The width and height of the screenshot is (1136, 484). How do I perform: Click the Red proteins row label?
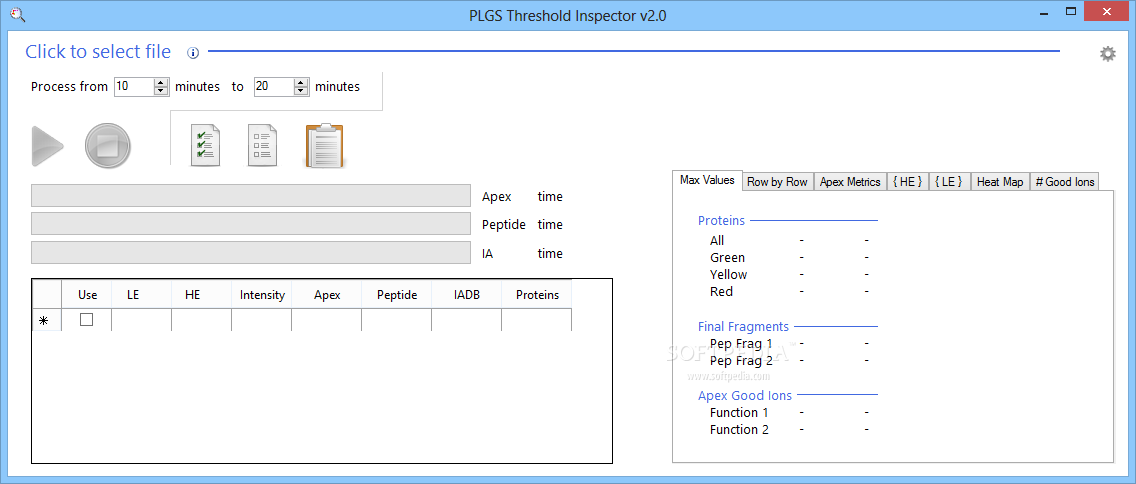722,291
